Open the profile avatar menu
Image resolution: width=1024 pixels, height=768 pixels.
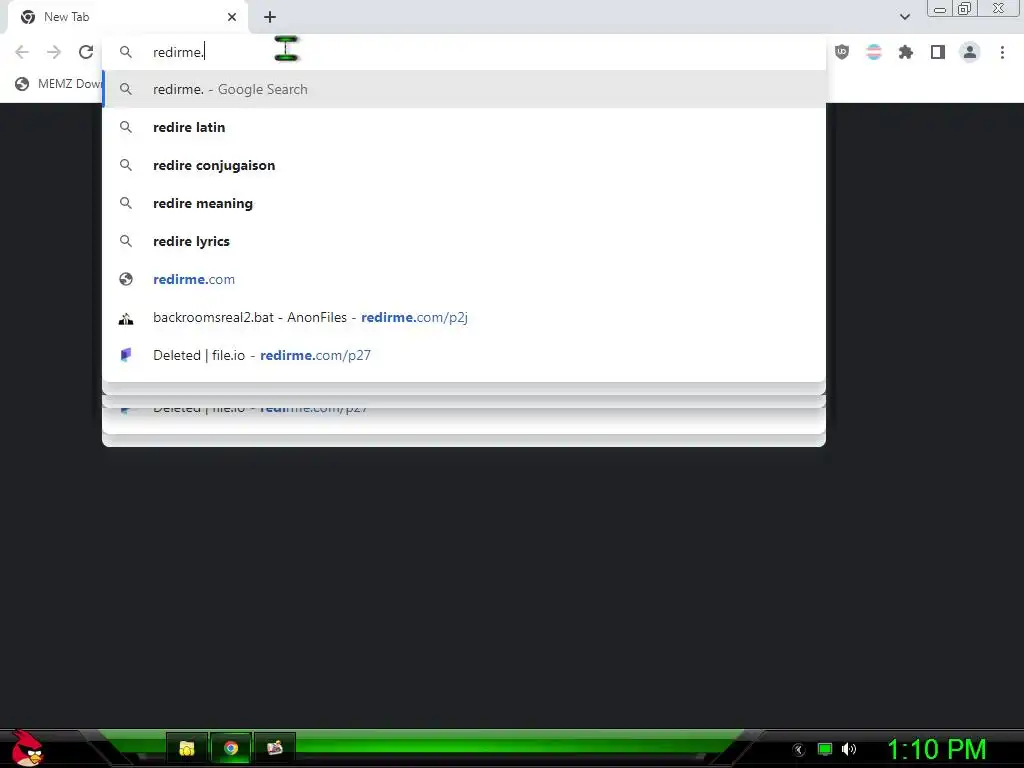[970, 52]
